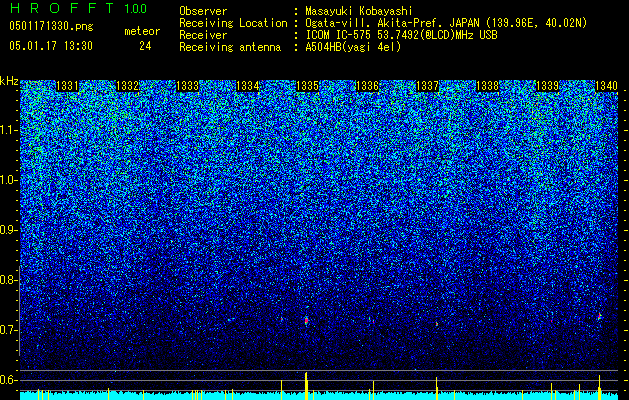Click the 1332 time marker
Image resolution: width=629 pixels, height=400 pixels.
point(128,86)
